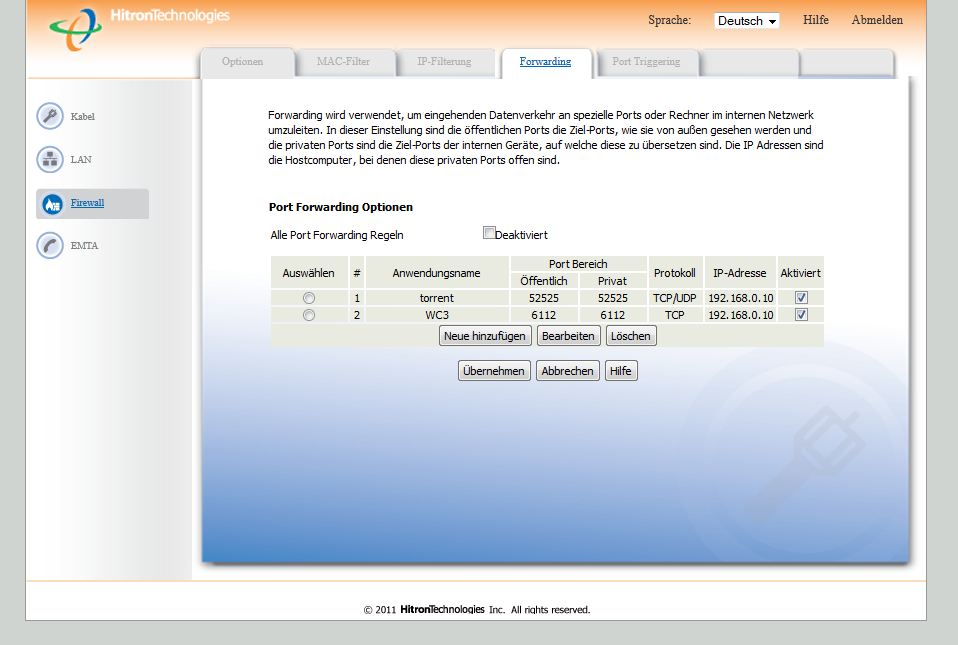Select radio button for WC3 rule
958x645 pixels.
[309, 315]
